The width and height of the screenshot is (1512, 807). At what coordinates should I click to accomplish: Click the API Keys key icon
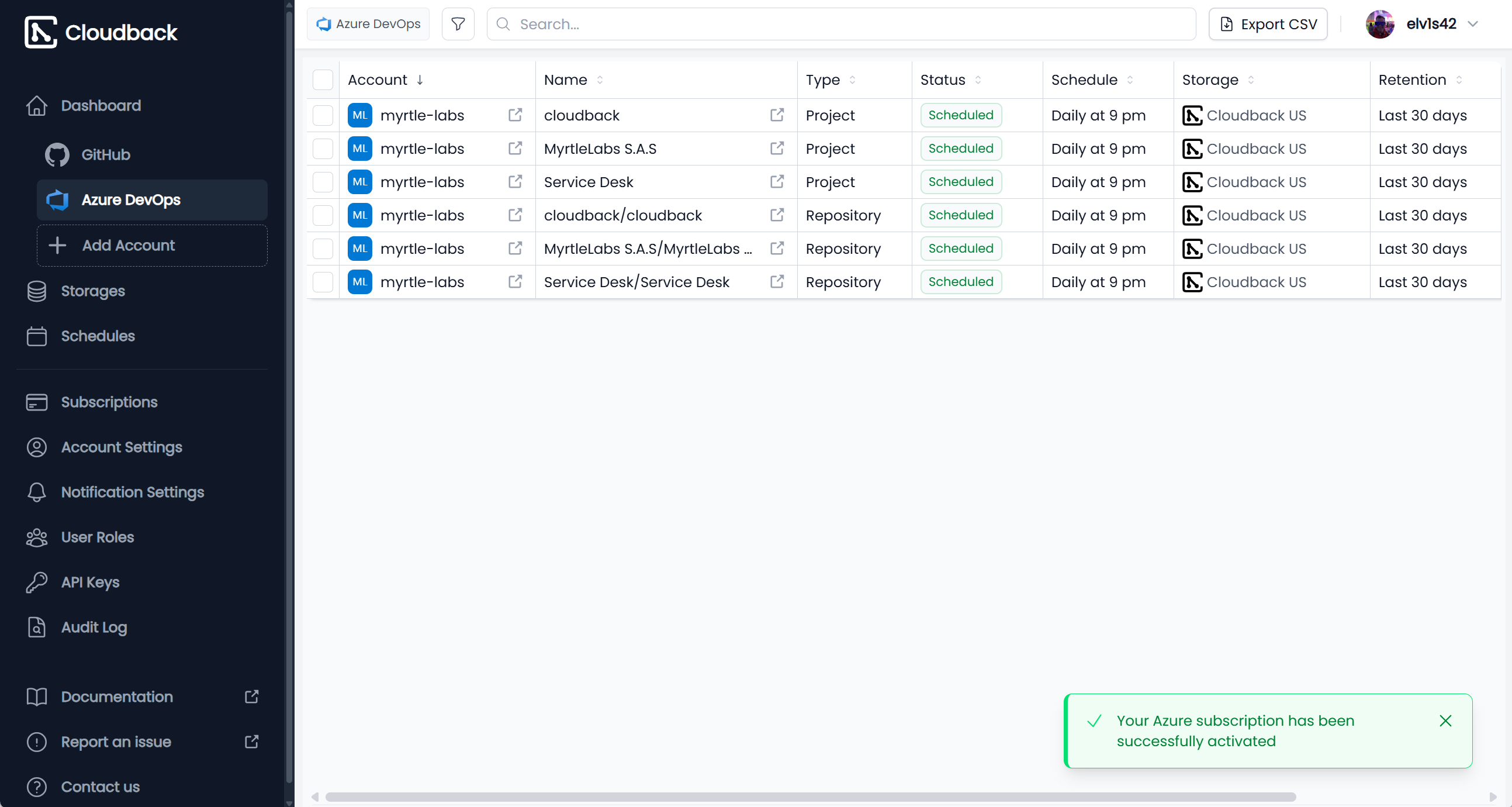(36, 582)
